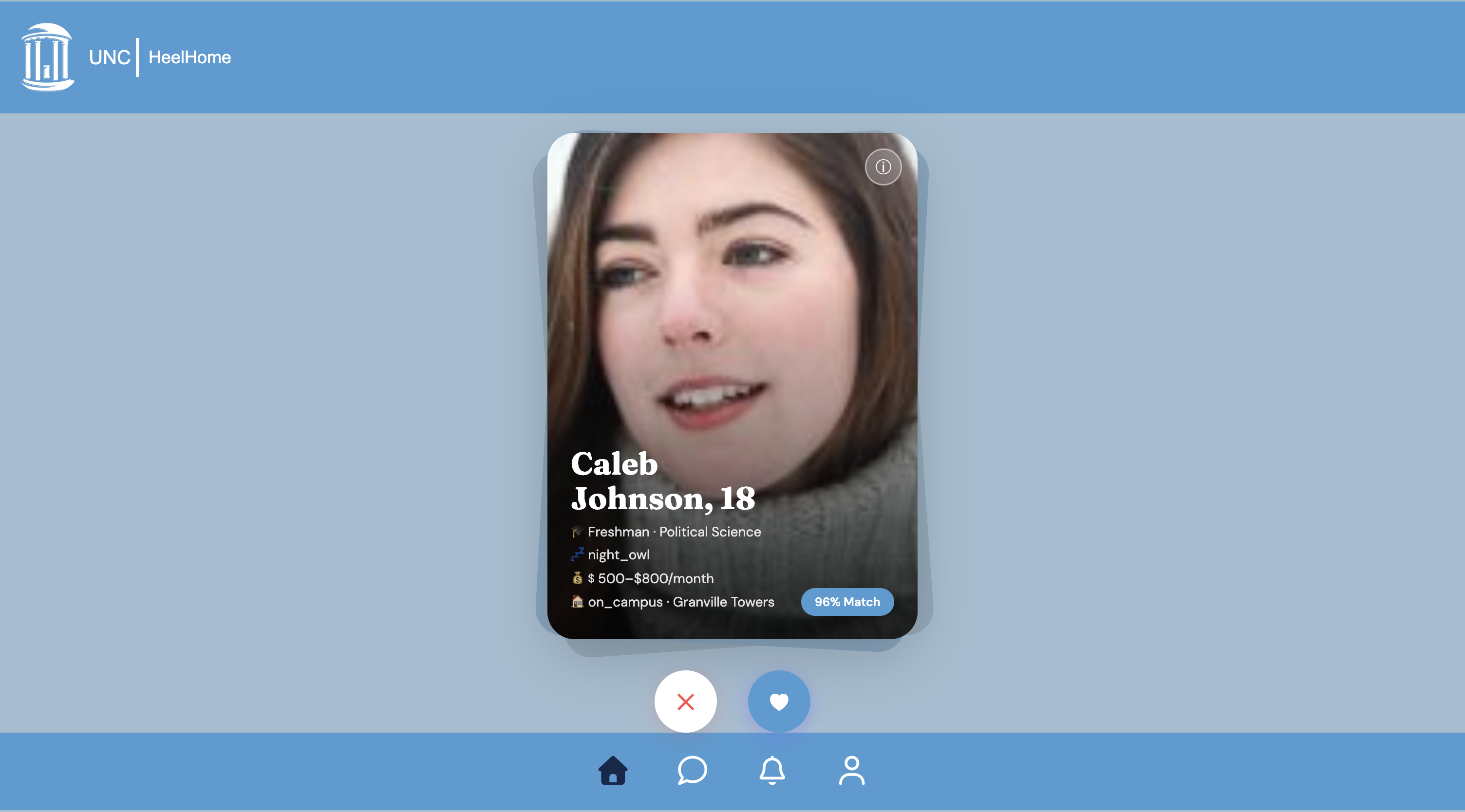Go to the Home tab in bottom navigation
1465x812 pixels.
tap(613, 771)
